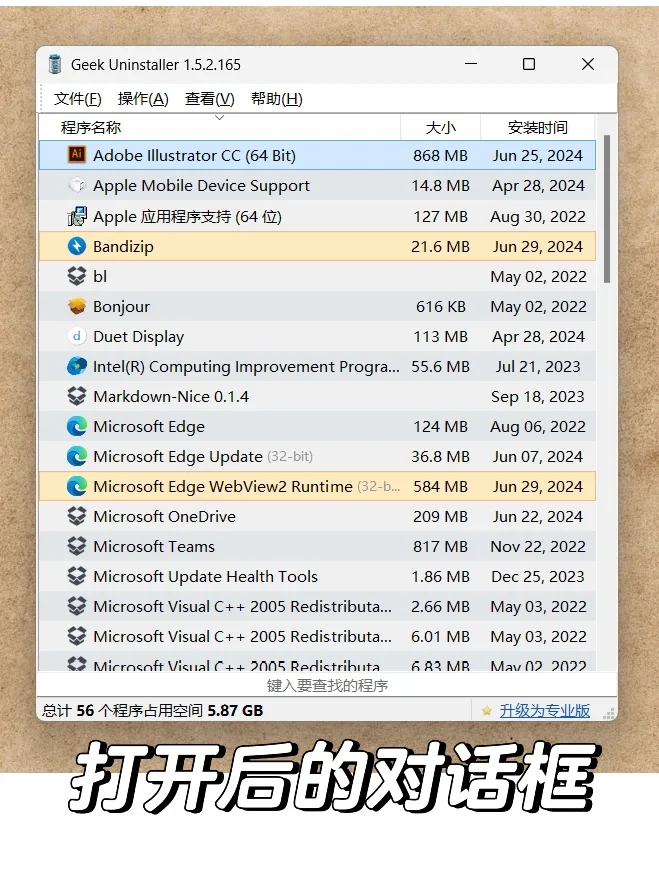Open the 操作(A) menu
Image resolution: width=659 pixels, height=878 pixels.
click(x=143, y=99)
